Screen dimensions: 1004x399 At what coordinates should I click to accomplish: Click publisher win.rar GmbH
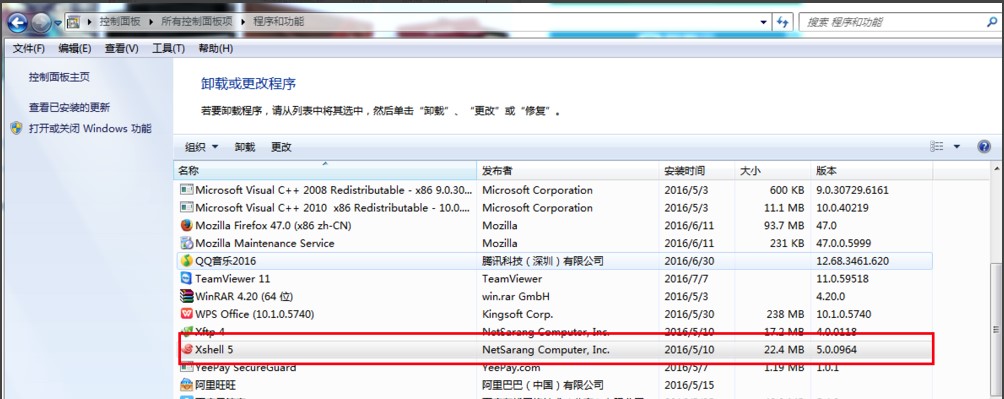pyautogui.click(x=515, y=297)
